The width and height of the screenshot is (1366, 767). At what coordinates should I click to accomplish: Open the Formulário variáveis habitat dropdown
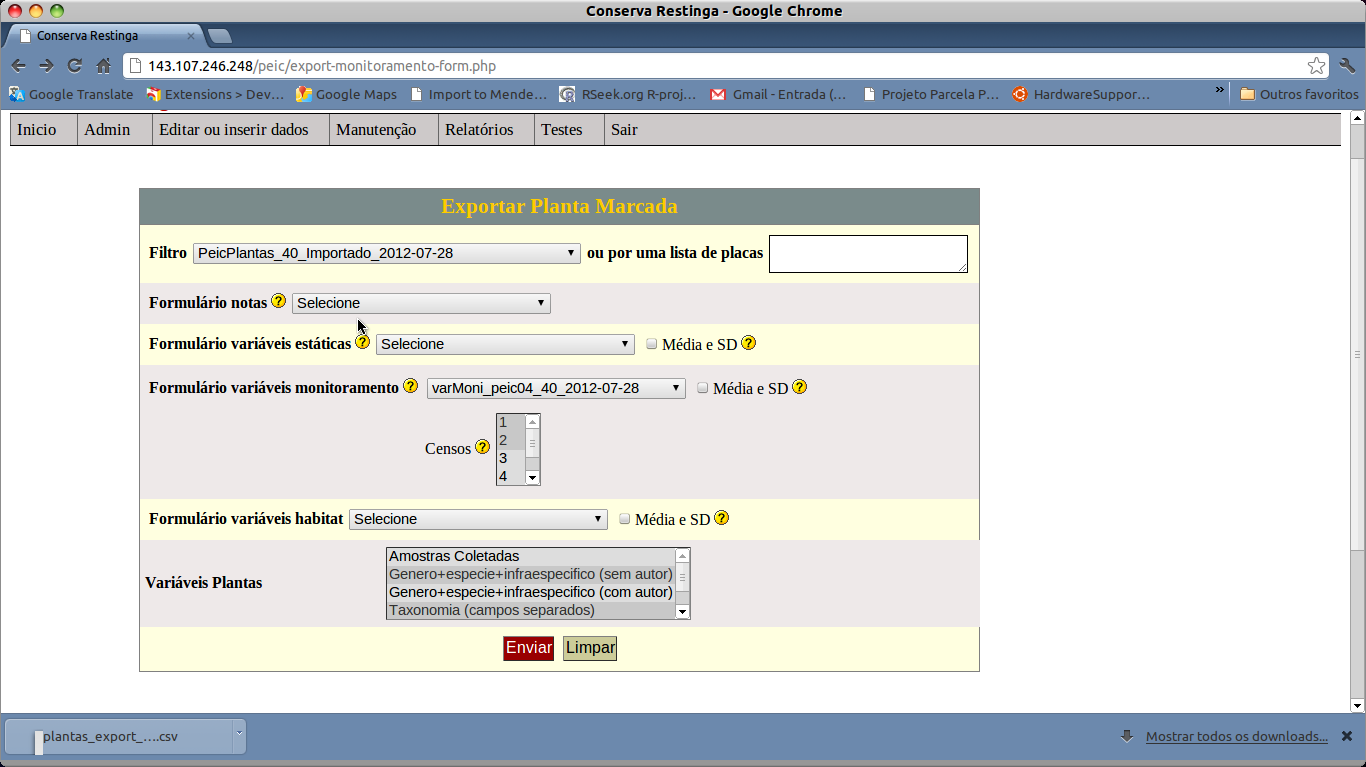point(478,519)
